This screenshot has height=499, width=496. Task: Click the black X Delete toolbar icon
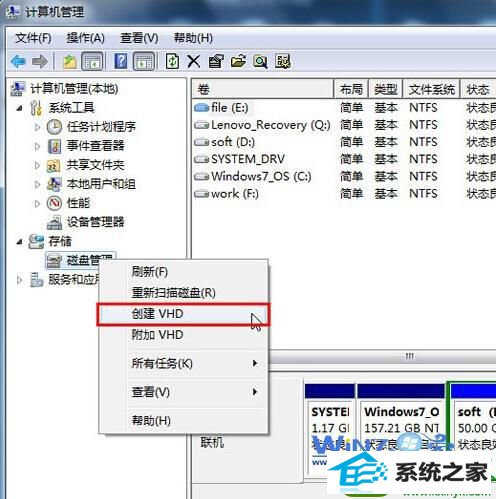click(193, 62)
